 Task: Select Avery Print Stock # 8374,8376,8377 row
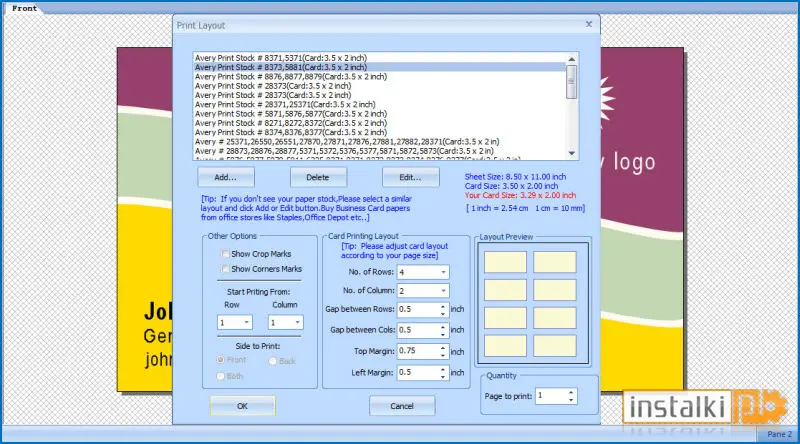click(380, 132)
